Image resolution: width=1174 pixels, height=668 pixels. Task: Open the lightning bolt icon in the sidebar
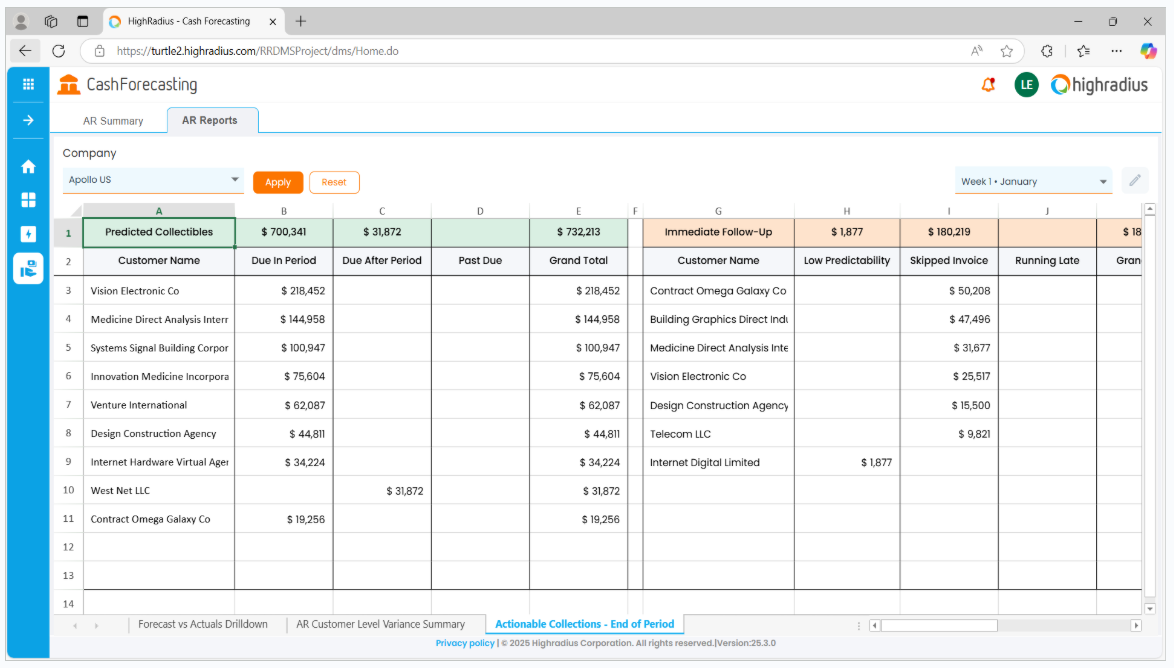pos(28,234)
